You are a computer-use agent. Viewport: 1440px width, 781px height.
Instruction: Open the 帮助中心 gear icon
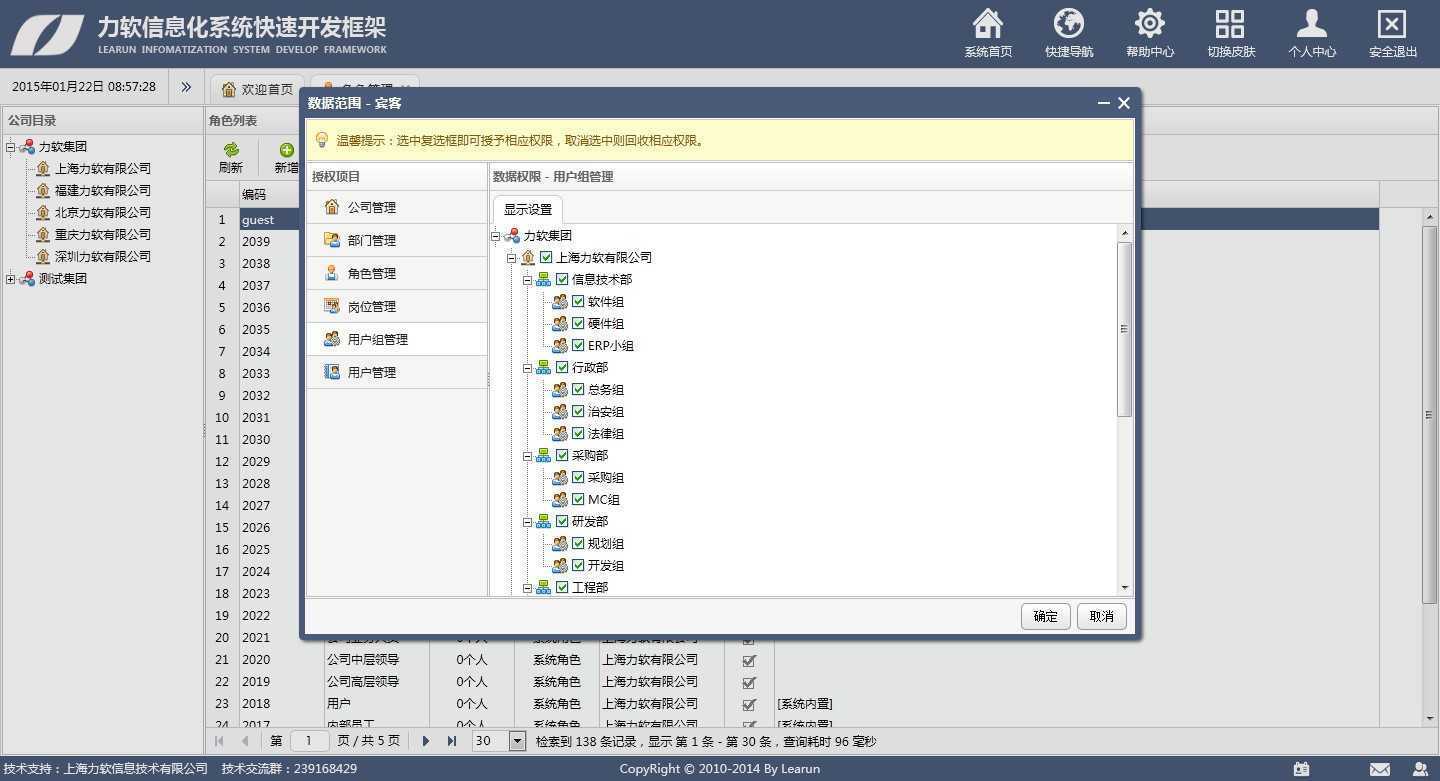click(1150, 24)
